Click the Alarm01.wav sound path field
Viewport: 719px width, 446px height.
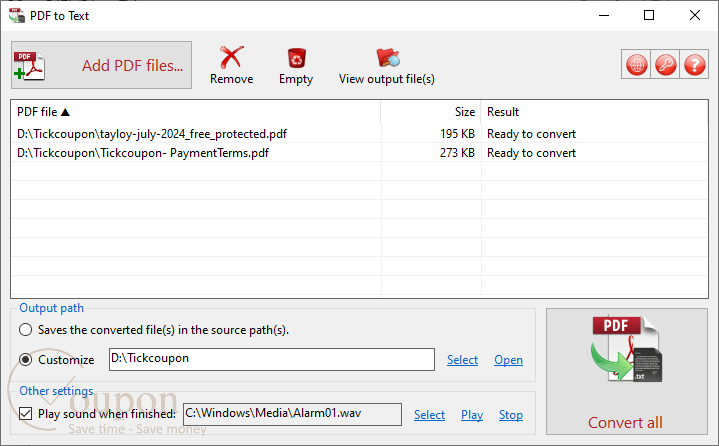[293, 414]
